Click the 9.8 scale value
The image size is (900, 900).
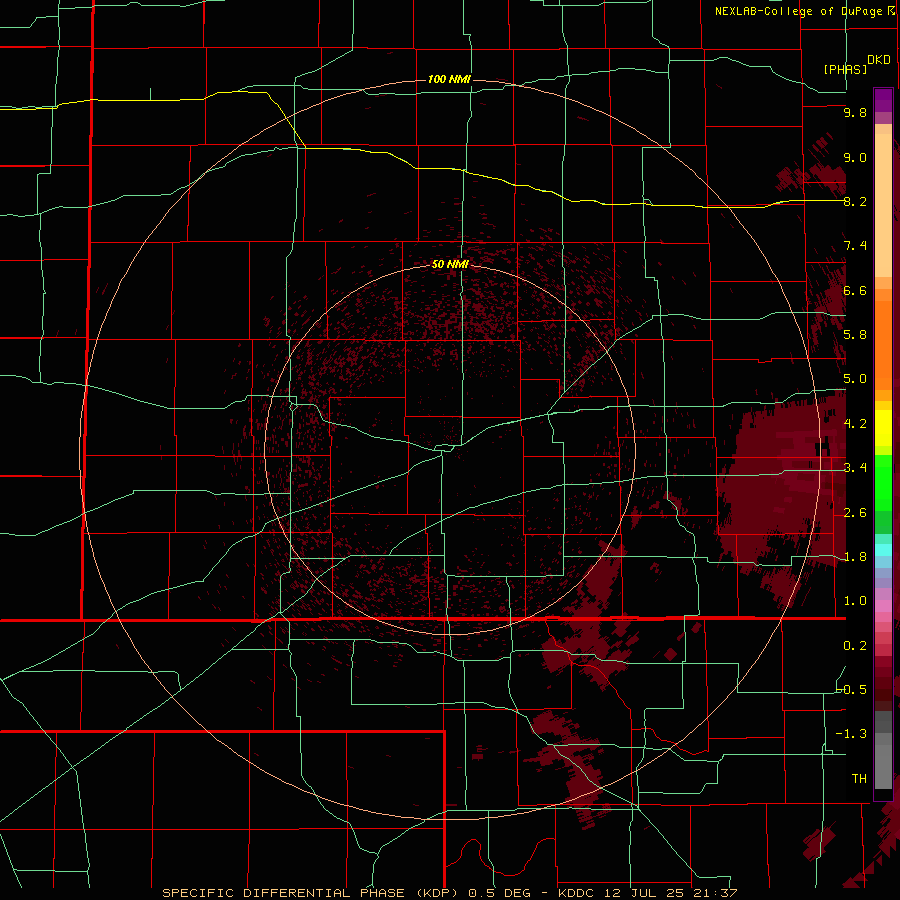point(855,112)
